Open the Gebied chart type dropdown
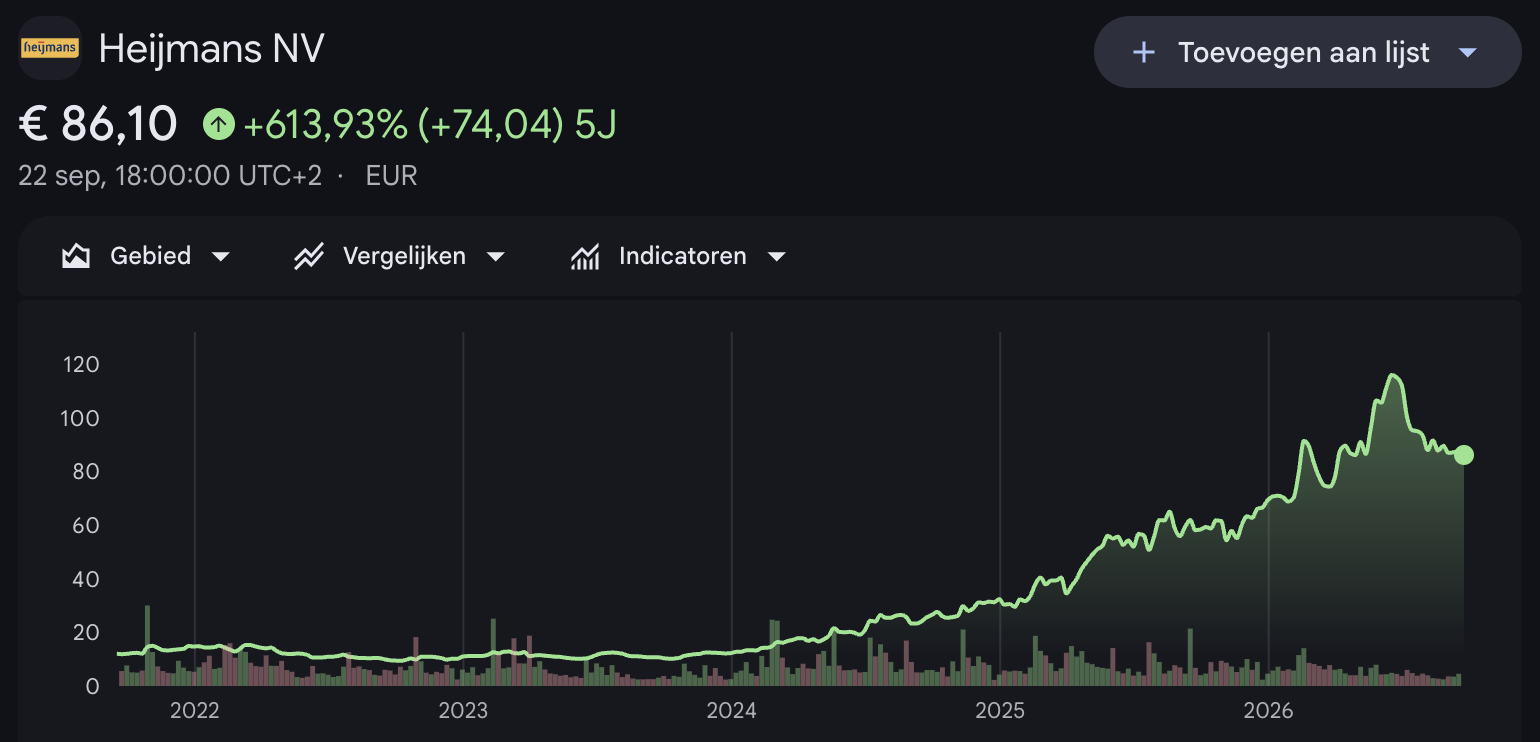This screenshot has height=742, width=1540. (146, 257)
